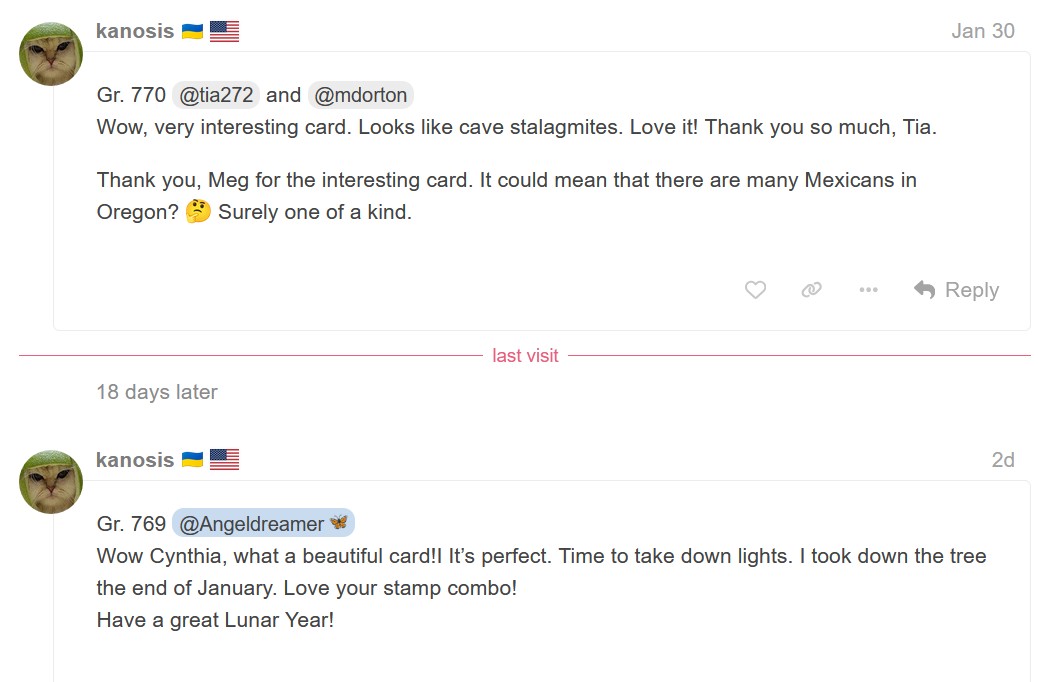Image resolution: width=1038 pixels, height=682 pixels.
Task: Click the 2d post timestamp
Action: tap(1002, 460)
